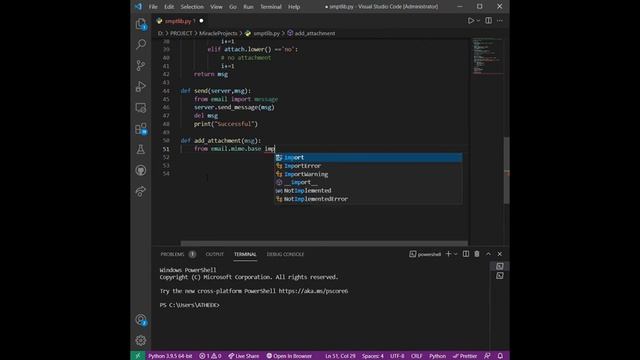Open Remote Explorer view
This screenshot has width=640, height=360.
click(141, 108)
